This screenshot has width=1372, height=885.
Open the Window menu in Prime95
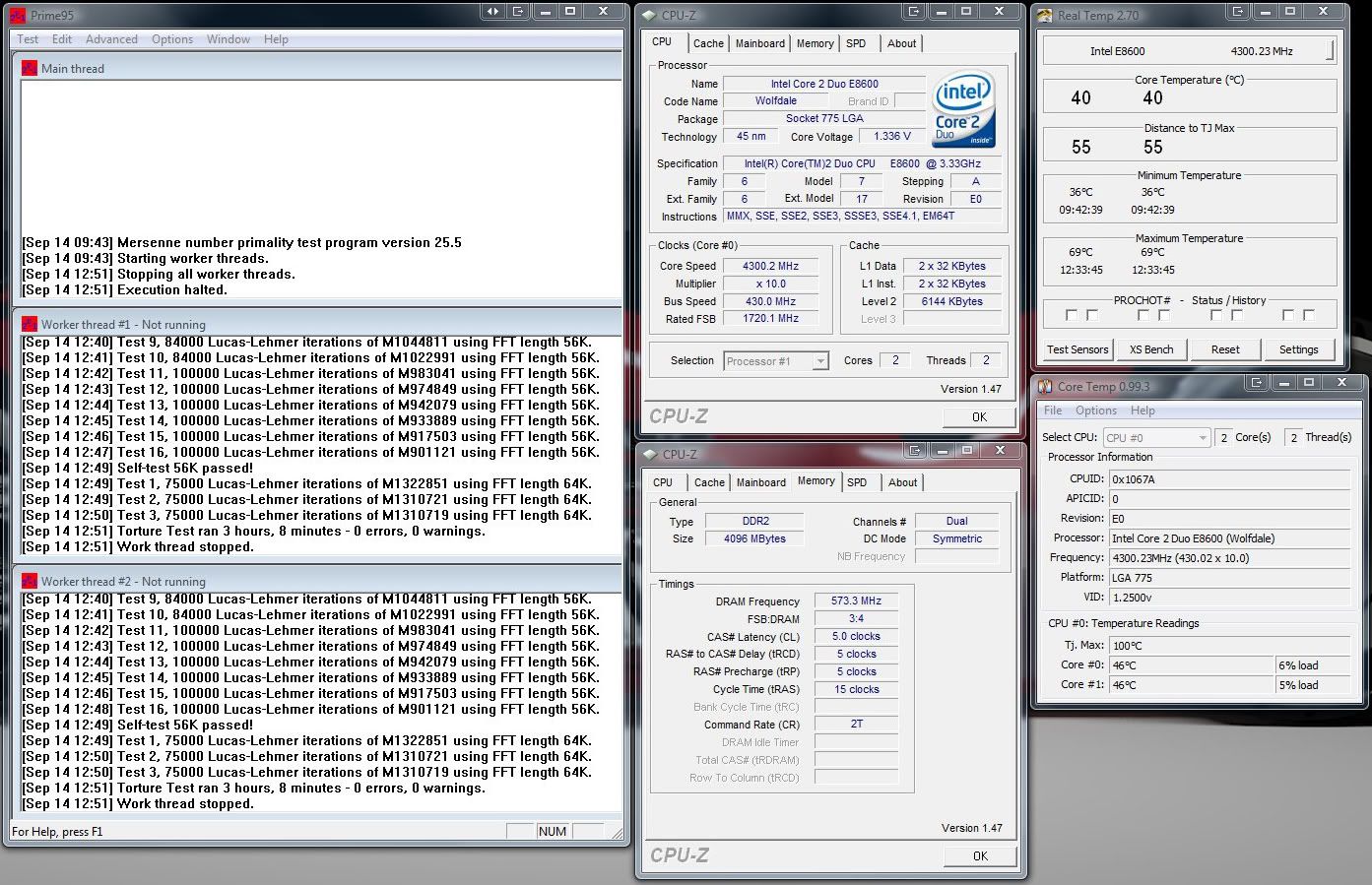(229, 39)
